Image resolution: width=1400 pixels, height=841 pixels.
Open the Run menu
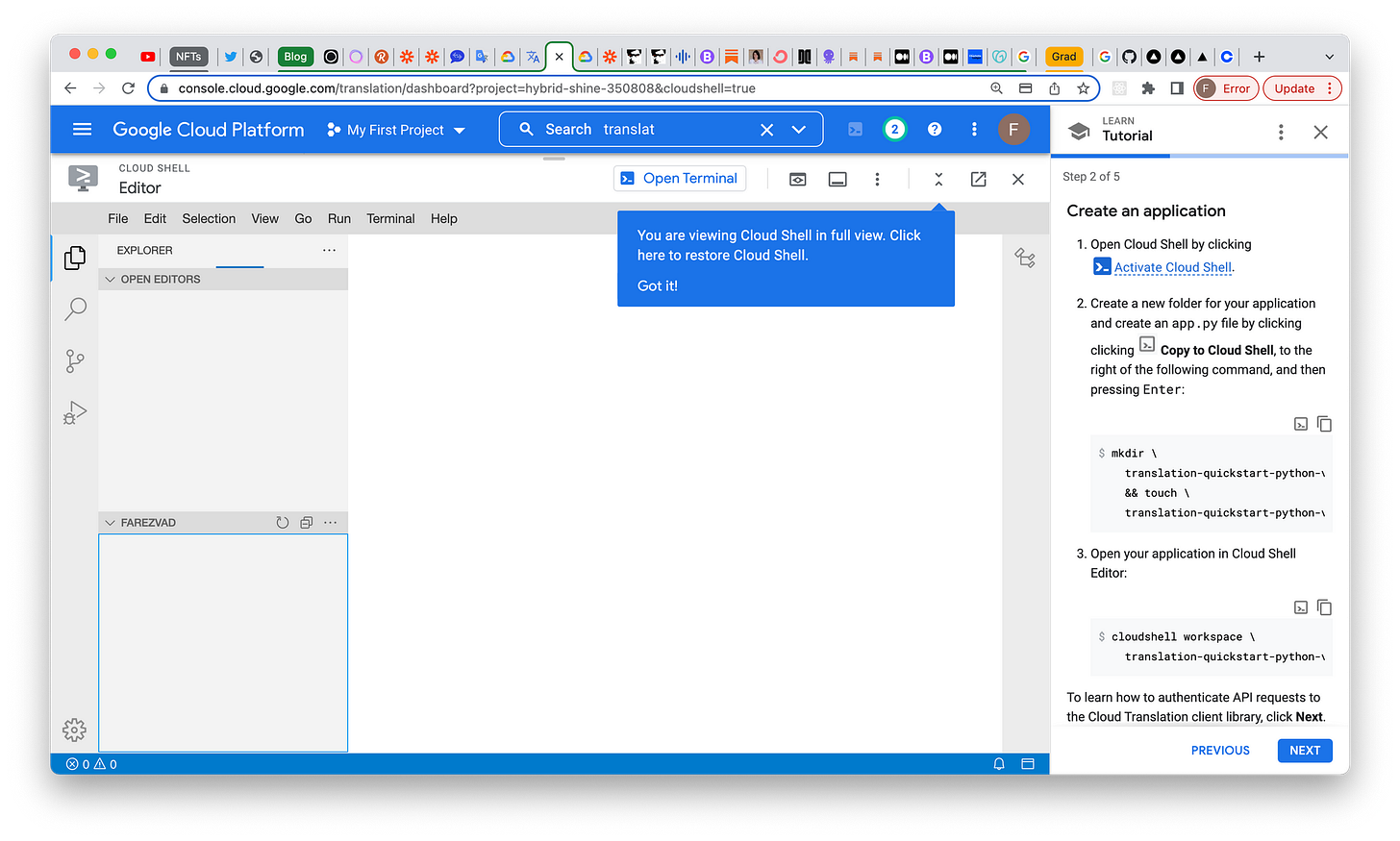click(339, 219)
